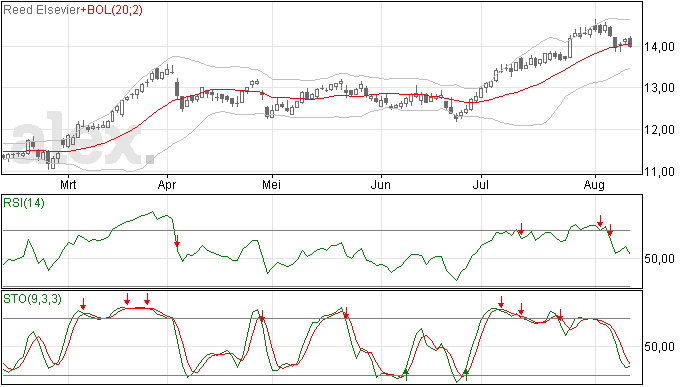This screenshot has width=690, height=387.
Task: Click the red '+BOL(20;2)' indicator label
Action: click(112, 10)
